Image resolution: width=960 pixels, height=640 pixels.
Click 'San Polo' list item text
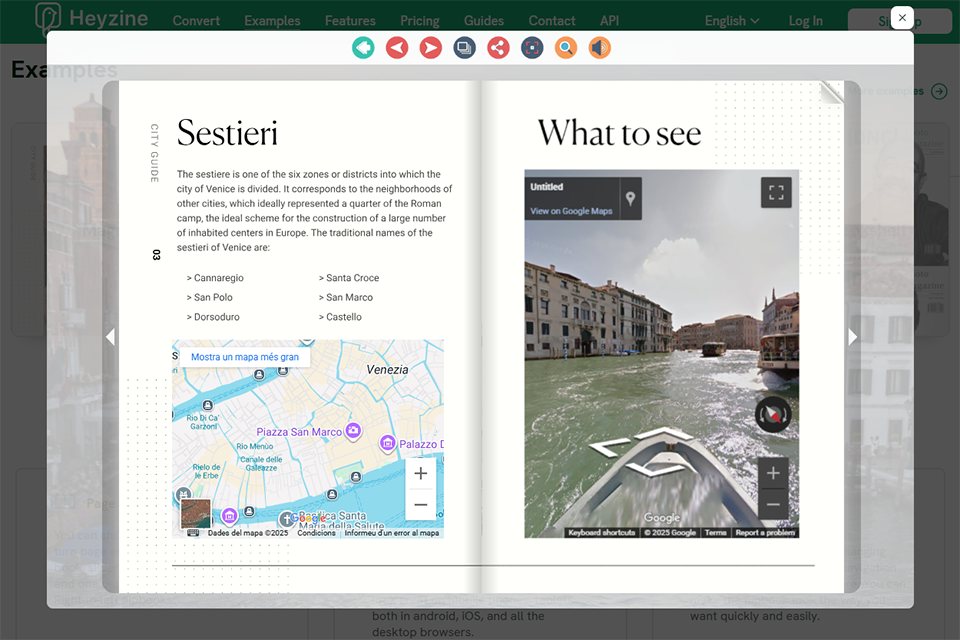coord(213,298)
